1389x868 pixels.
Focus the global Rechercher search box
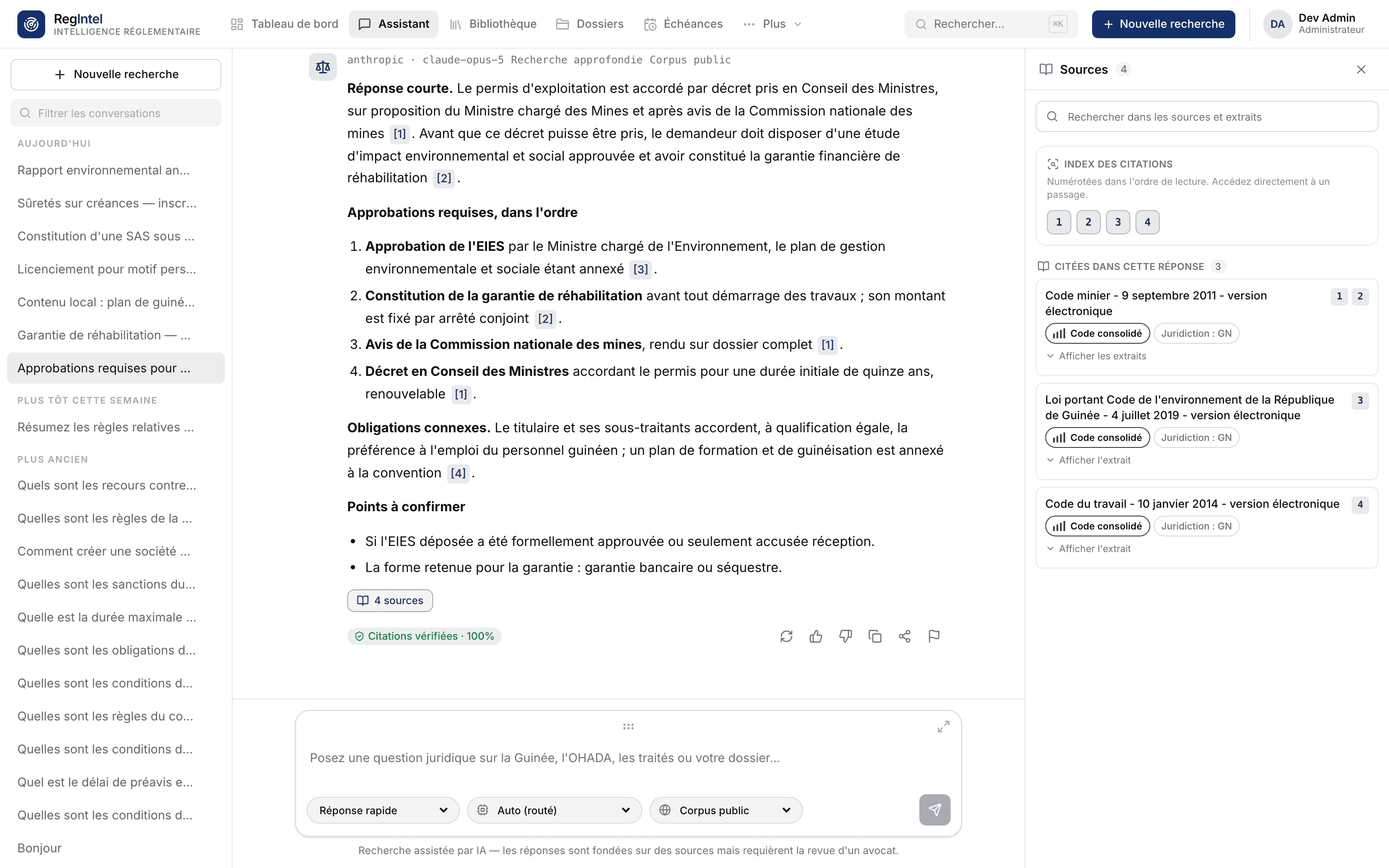coord(991,24)
